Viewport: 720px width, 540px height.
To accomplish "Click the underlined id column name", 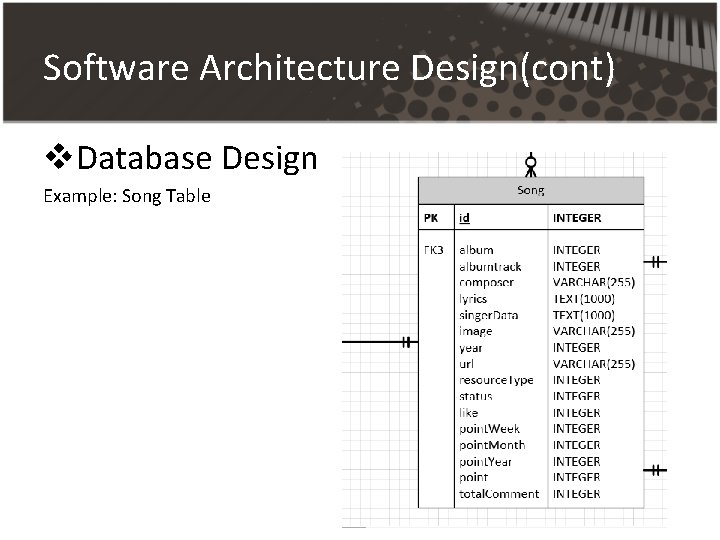I will 464,218.
